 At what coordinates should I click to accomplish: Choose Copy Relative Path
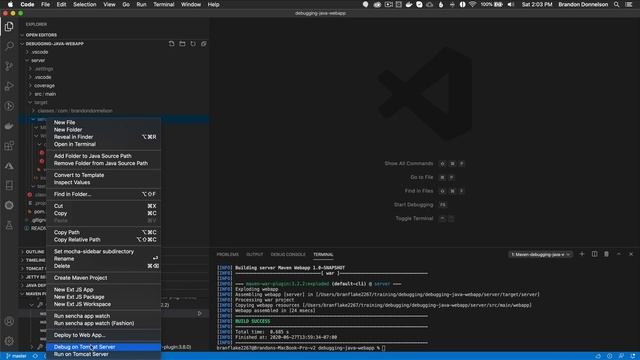pyautogui.click(x=104, y=240)
